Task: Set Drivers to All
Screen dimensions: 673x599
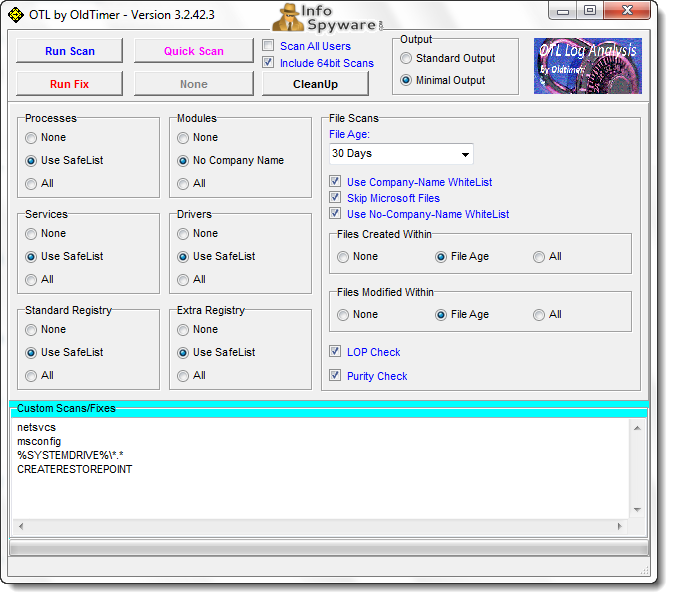Action: [x=184, y=282]
